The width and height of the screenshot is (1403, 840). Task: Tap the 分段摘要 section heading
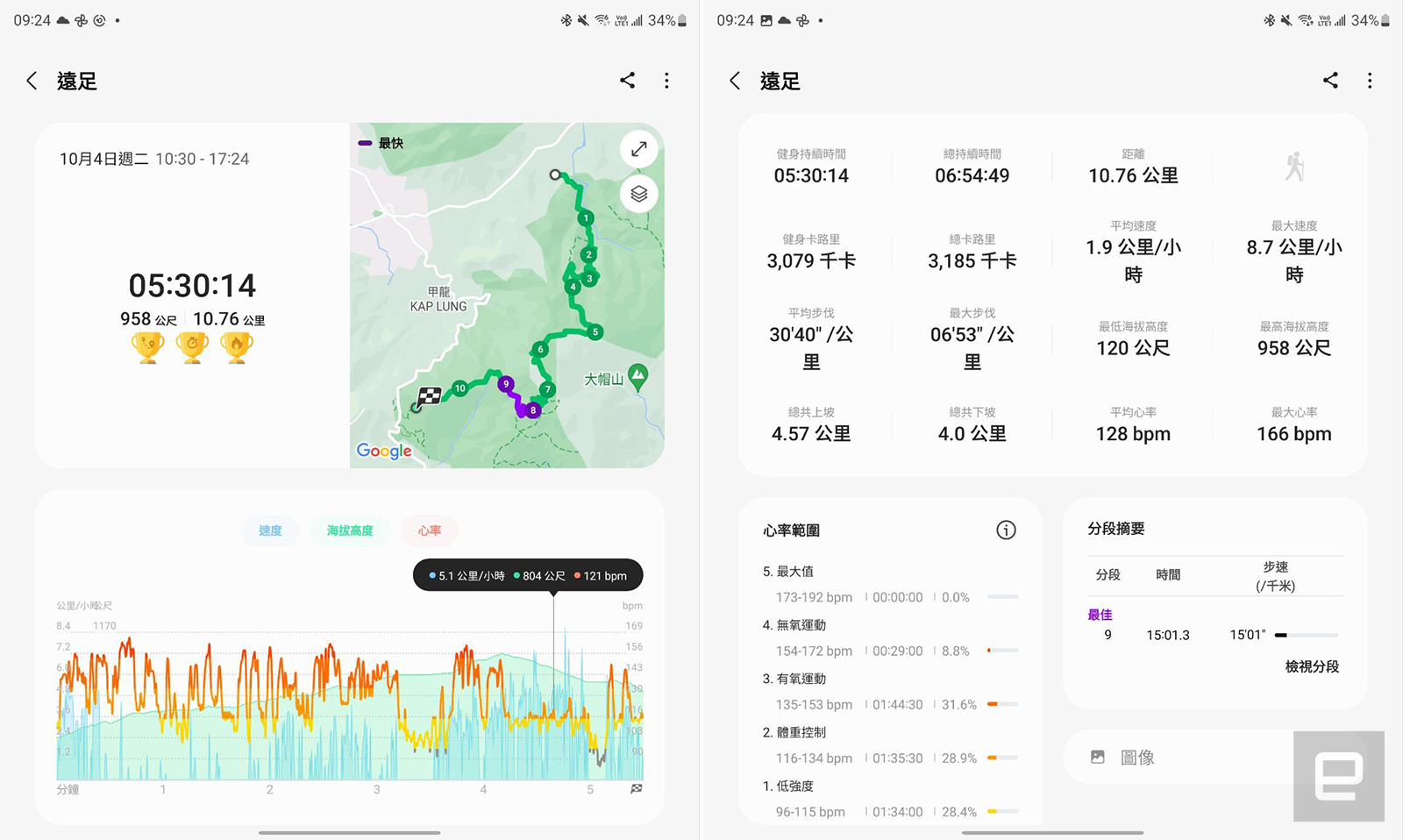(x=1116, y=528)
